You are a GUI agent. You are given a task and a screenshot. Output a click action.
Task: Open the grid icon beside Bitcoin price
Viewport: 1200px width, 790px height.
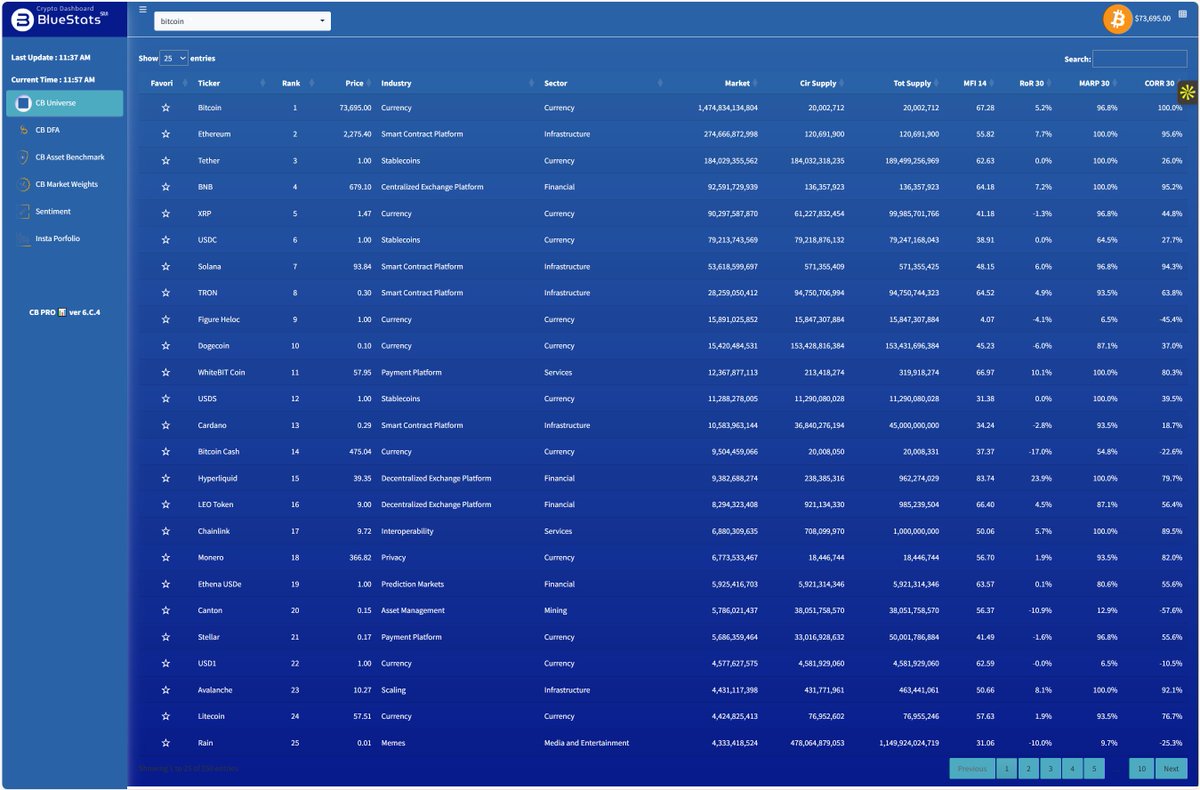[x=1182, y=16]
